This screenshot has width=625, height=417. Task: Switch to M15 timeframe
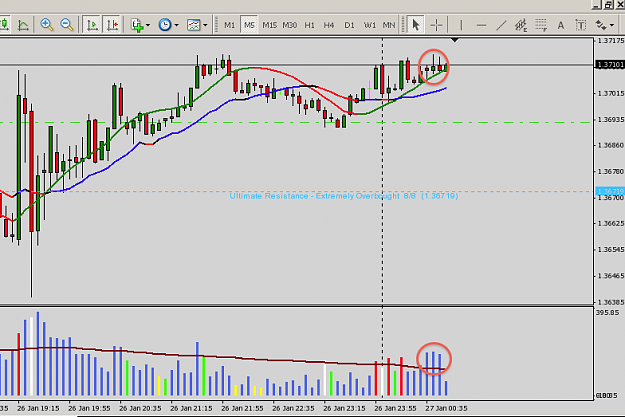269,25
